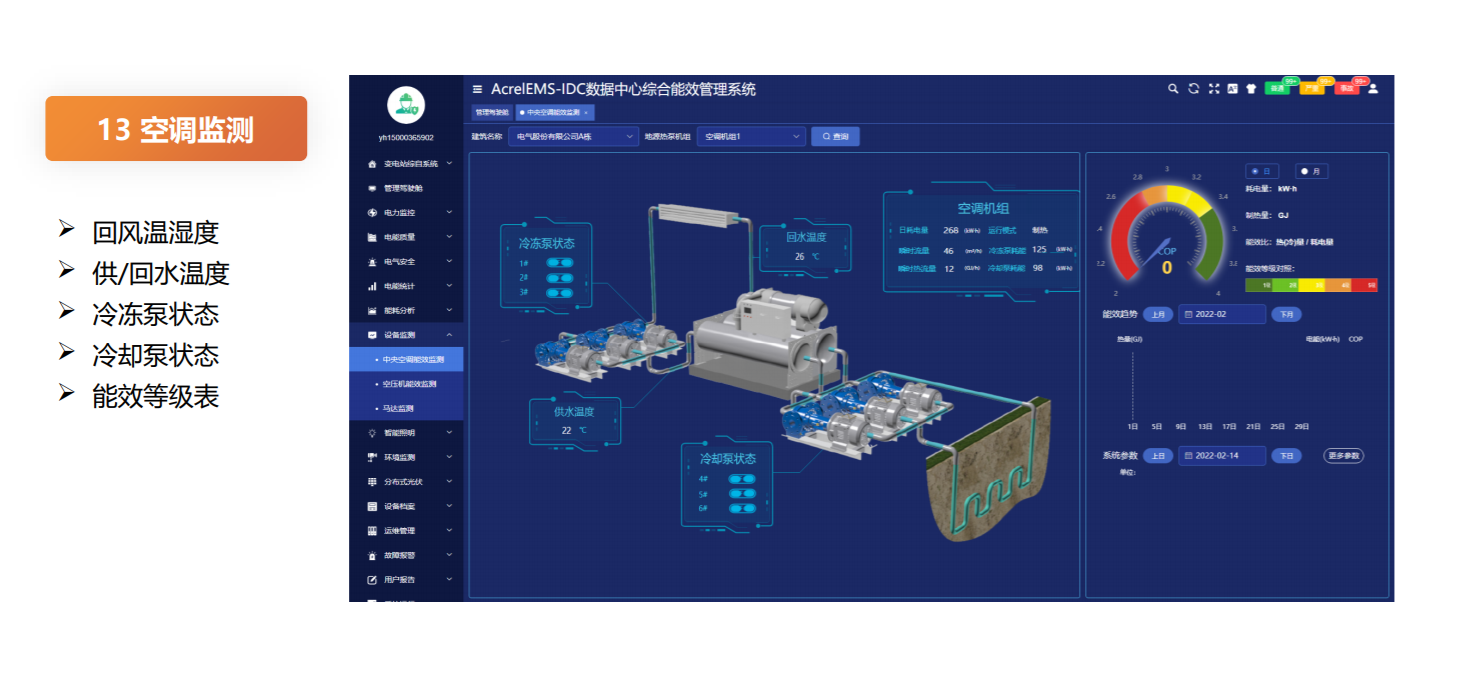The width and height of the screenshot is (1458, 681).
Task: Click calendar icon in 2022-02 date field
Action: click(x=1188, y=314)
